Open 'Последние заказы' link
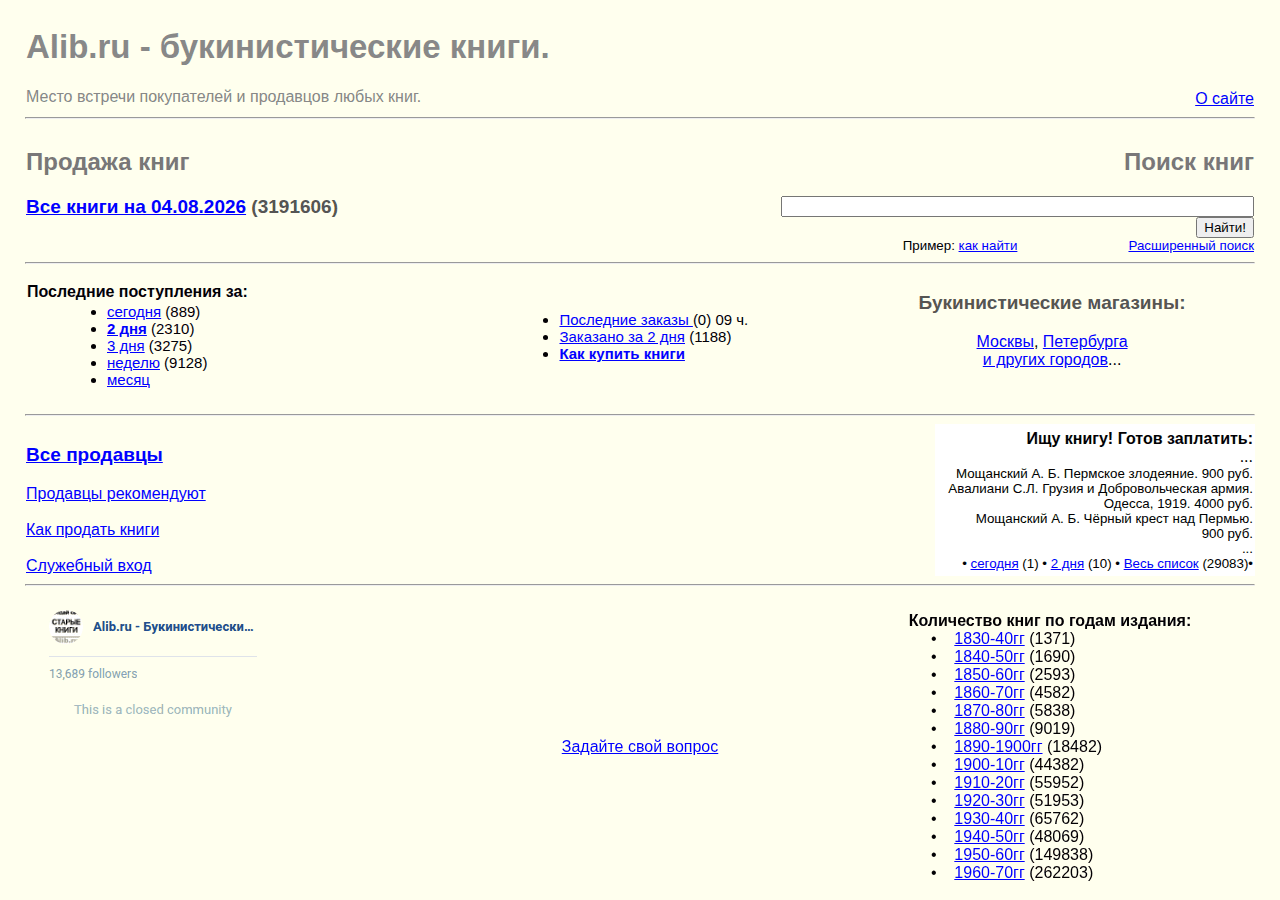Image resolution: width=1280 pixels, height=900 pixels. [626, 320]
